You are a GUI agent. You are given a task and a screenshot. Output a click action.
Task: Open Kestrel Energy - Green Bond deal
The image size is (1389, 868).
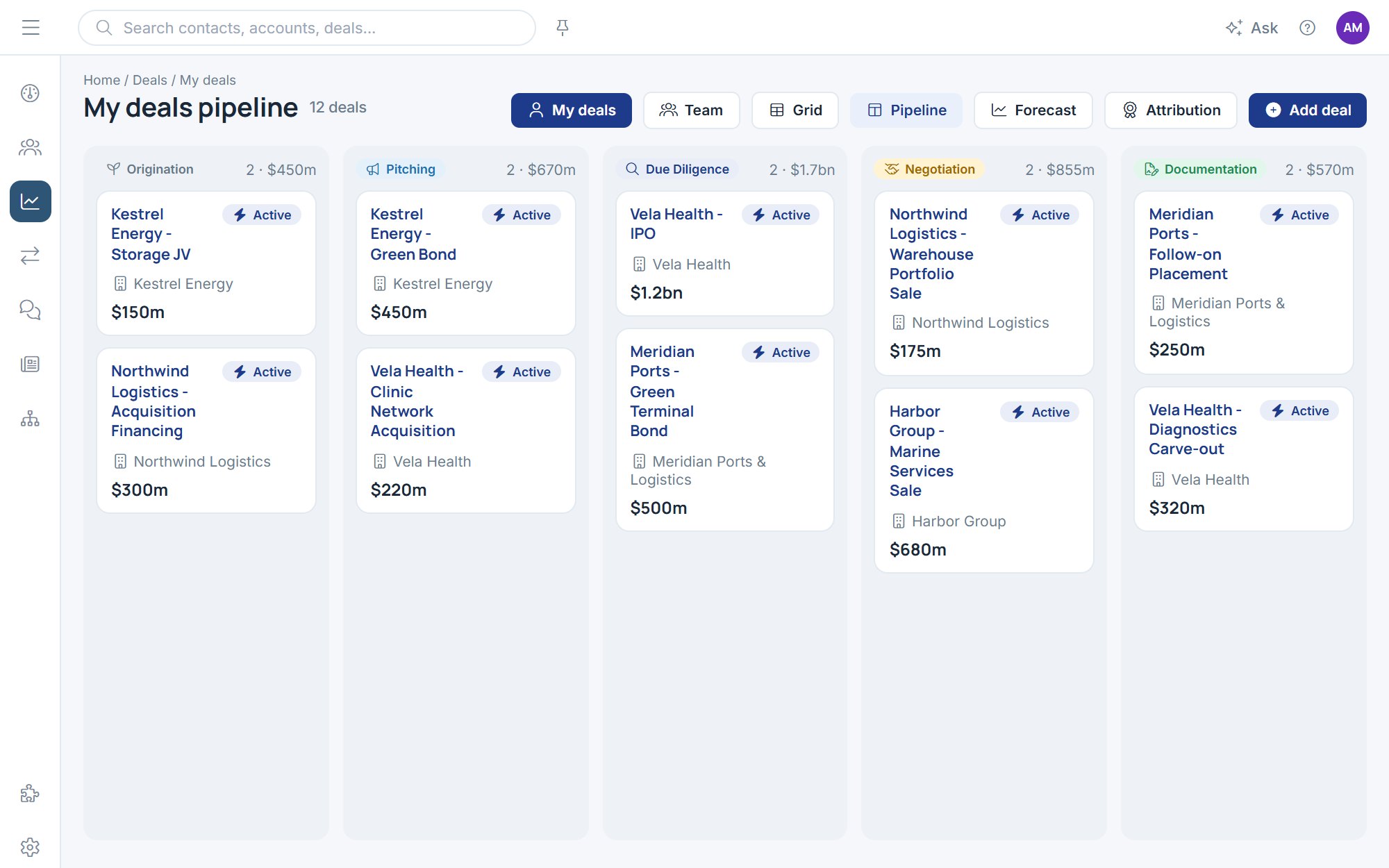pos(413,234)
